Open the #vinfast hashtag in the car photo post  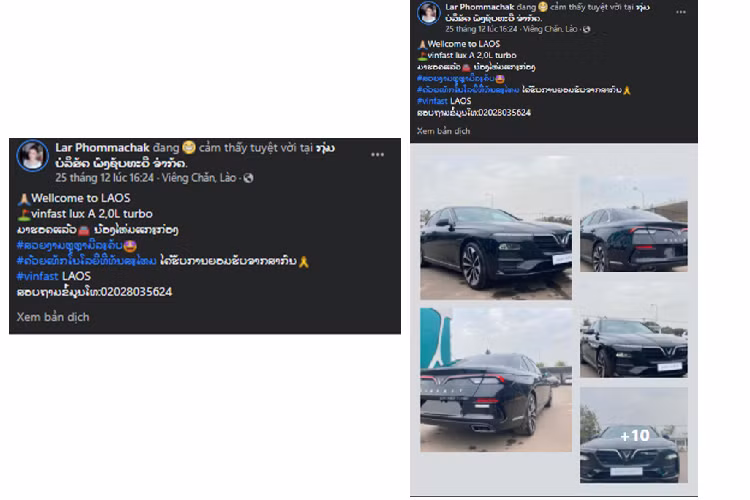[x=431, y=101]
